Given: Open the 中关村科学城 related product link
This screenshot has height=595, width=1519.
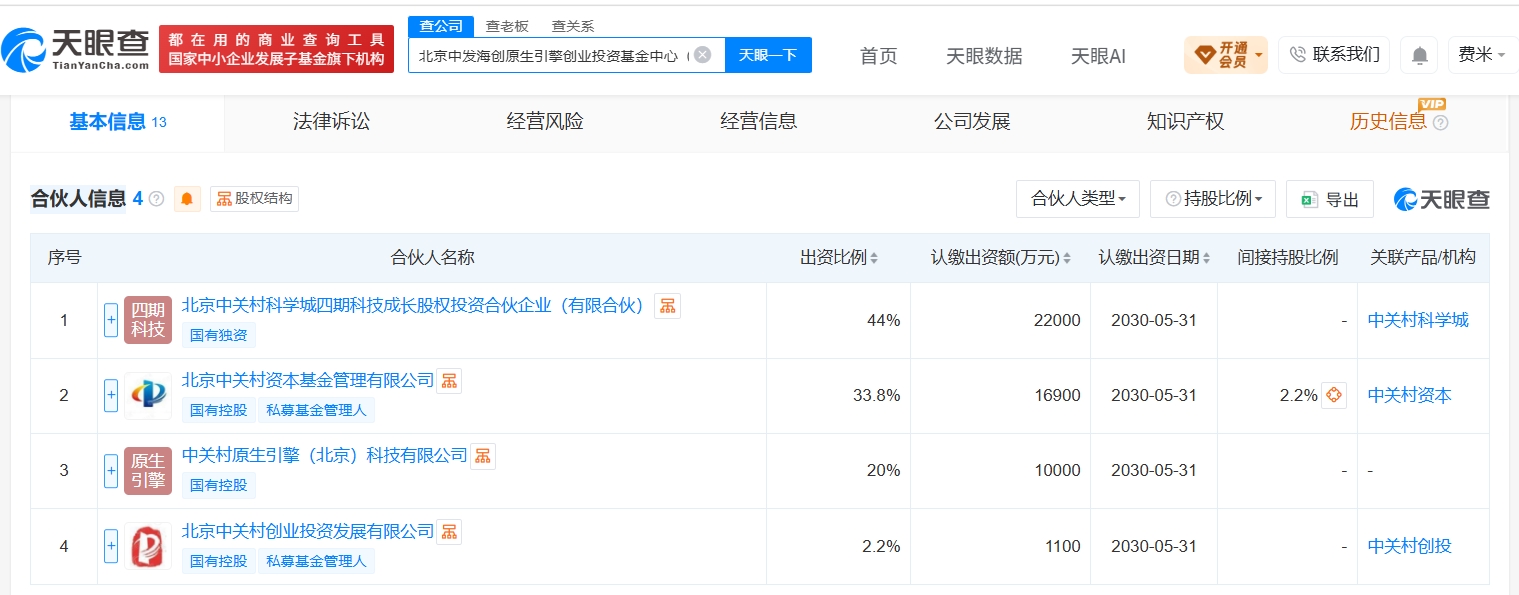Looking at the screenshot, I should tap(1418, 320).
